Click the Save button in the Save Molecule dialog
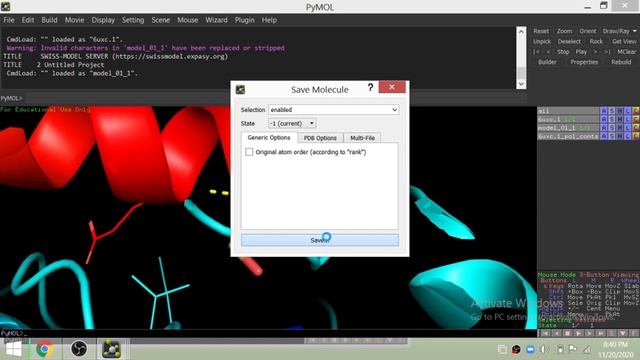This screenshot has width=640, height=360. click(320, 240)
